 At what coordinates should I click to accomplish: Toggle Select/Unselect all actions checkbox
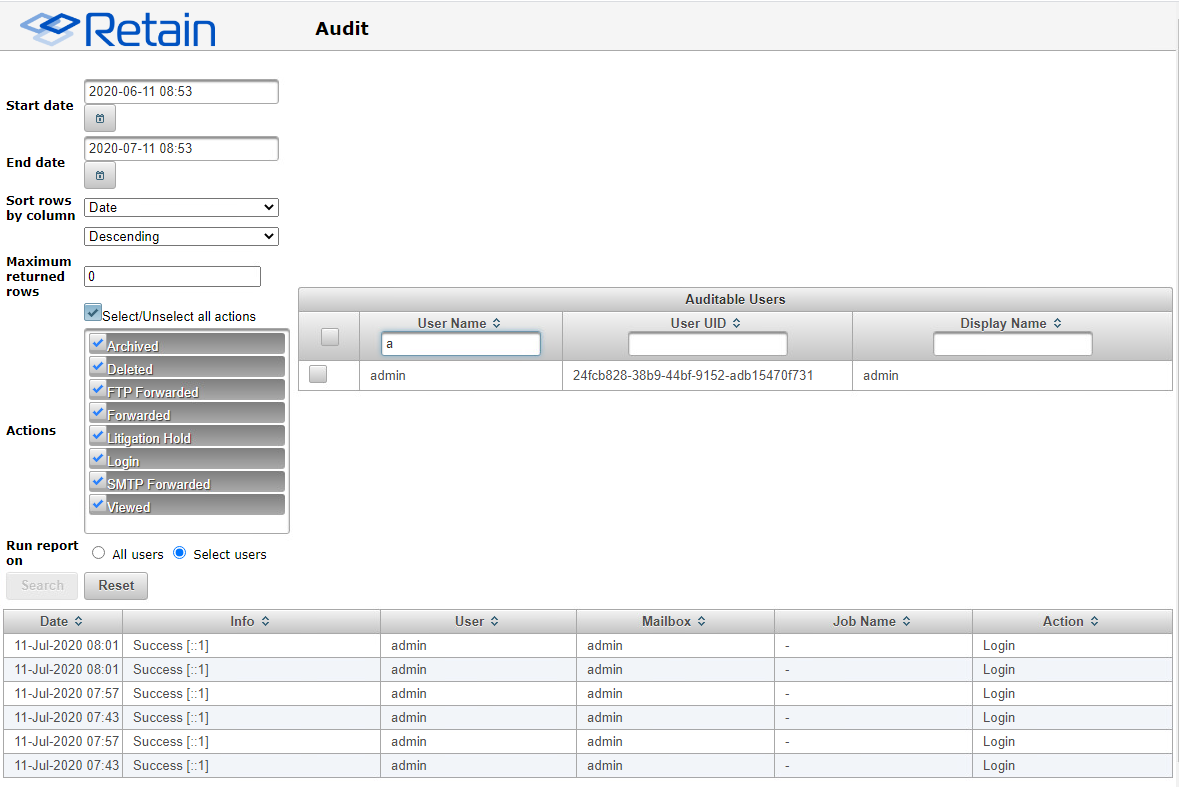pyautogui.click(x=93, y=313)
